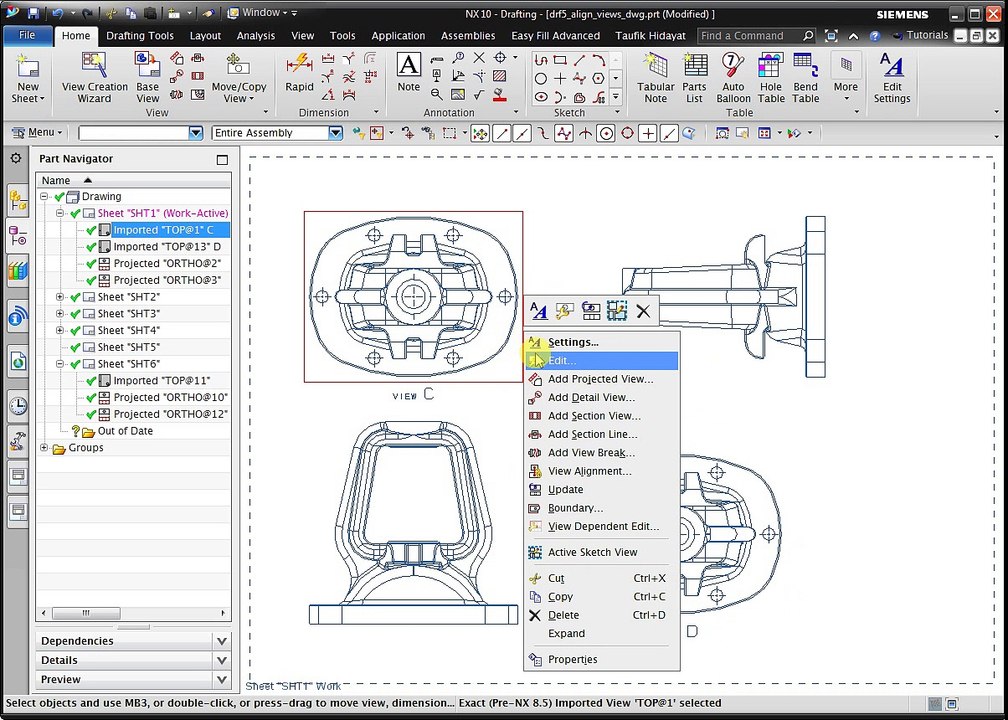The height and width of the screenshot is (720, 1008).
Task: Toggle checkmark of Imported "TOP@11"
Action: tap(91, 381)
